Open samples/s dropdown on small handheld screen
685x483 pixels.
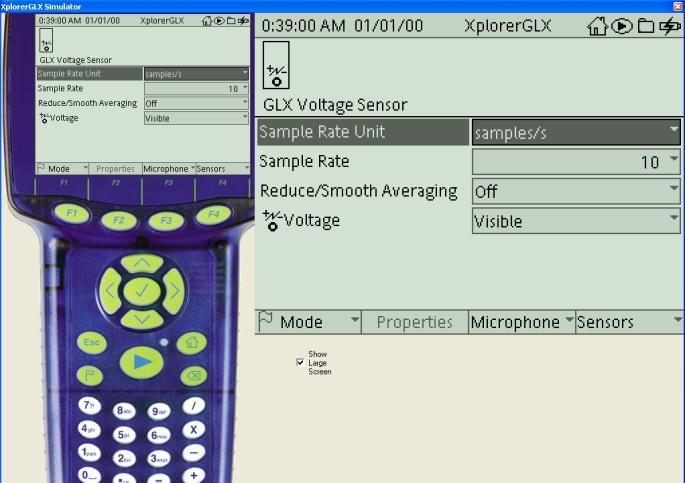pos(196,74)
